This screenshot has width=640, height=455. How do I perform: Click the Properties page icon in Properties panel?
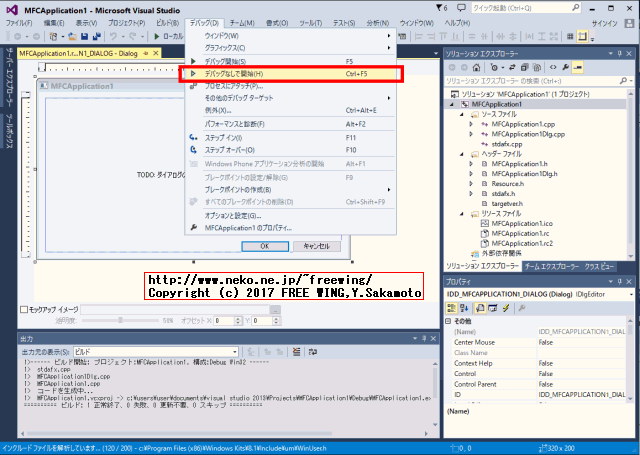click(480, 309)
